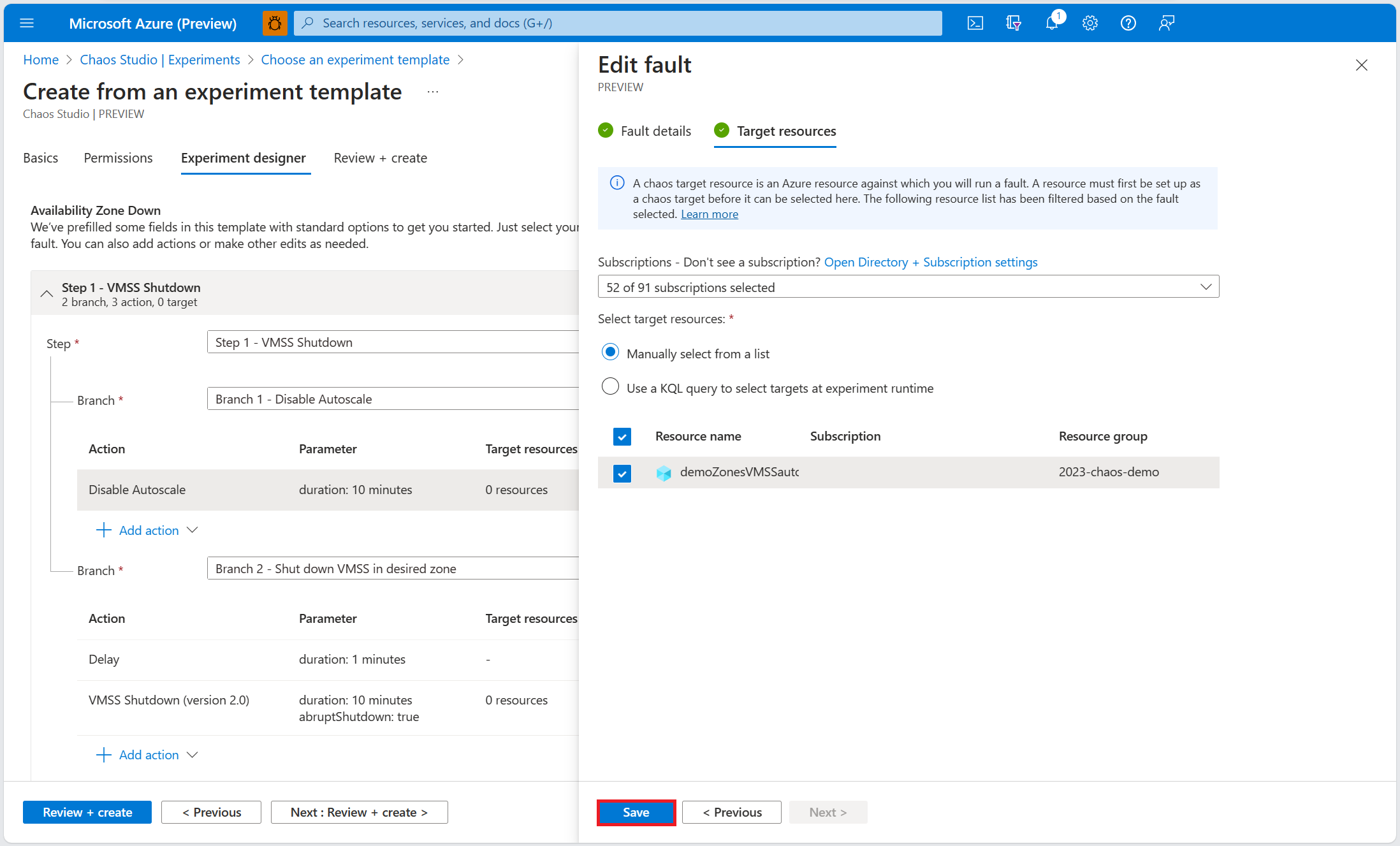This screenshot has width=1400, height=846.
Task: View Azure portal notifications
Action: [1051, 22]
